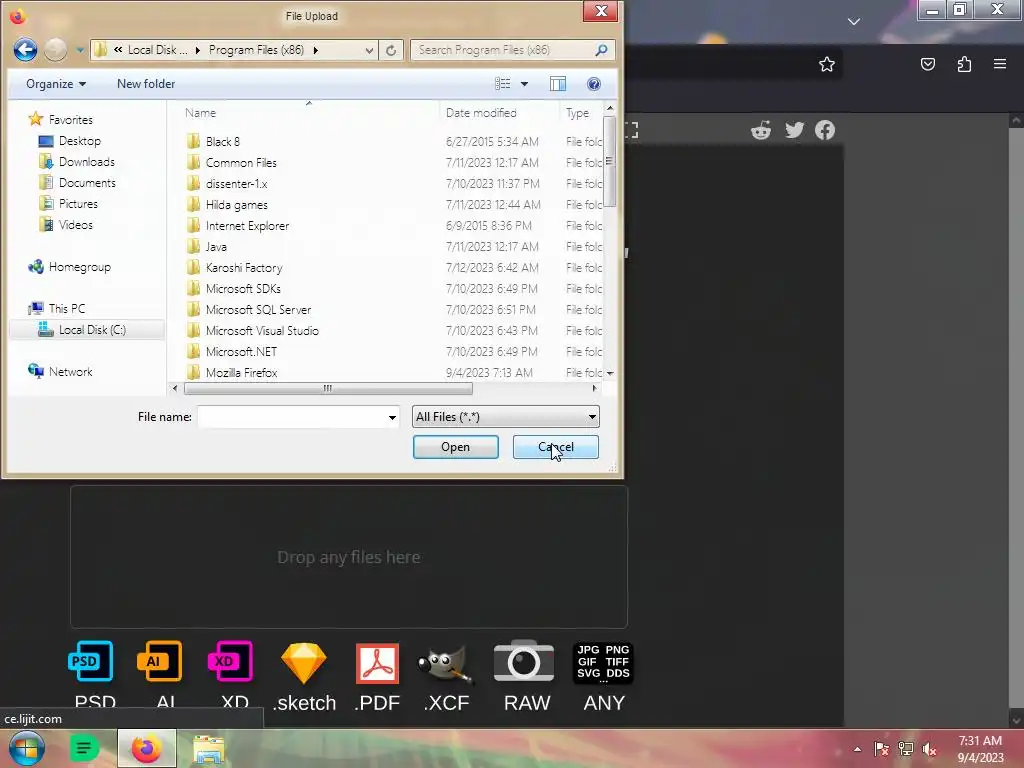Open Firefox list all tabs chevron
The width and height of the screenshot is (1024, 768).
click(854, 22)
